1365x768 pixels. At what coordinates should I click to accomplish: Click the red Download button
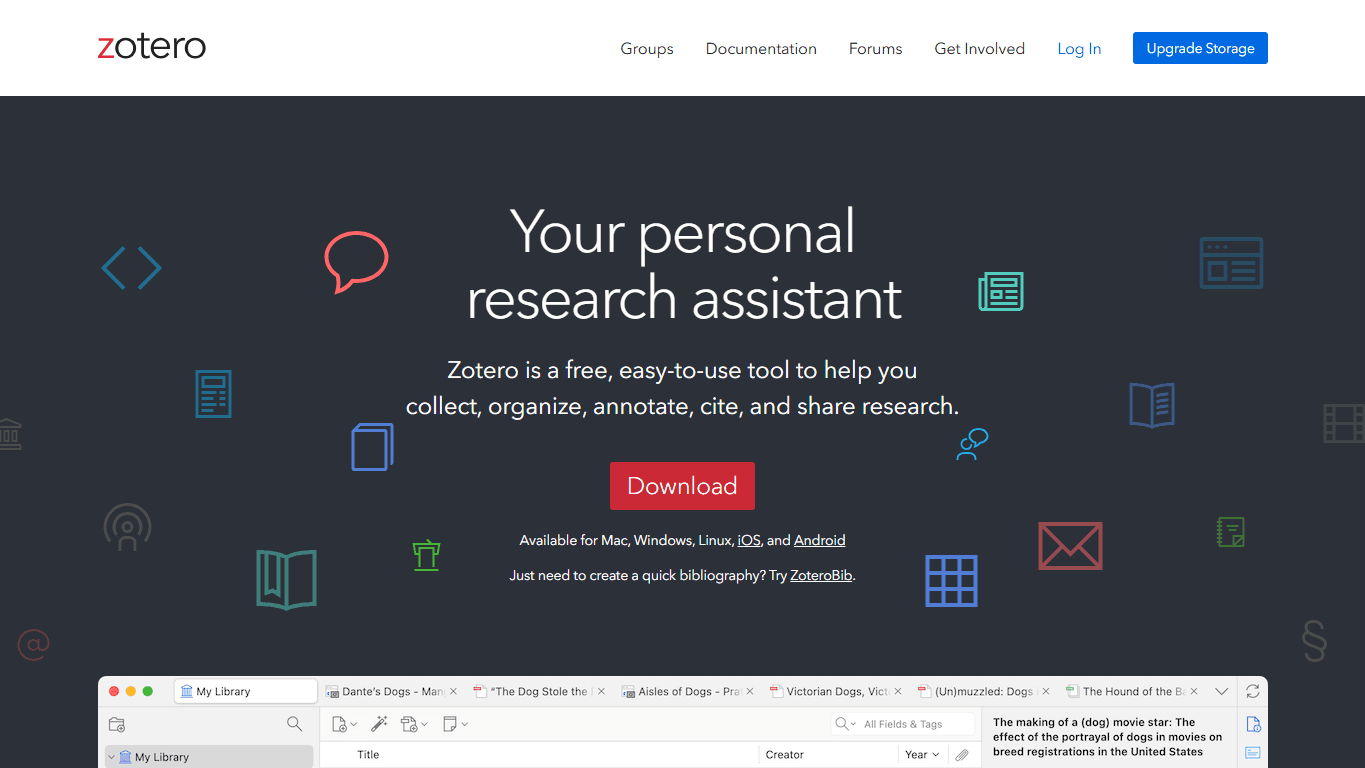coord(682,486)
